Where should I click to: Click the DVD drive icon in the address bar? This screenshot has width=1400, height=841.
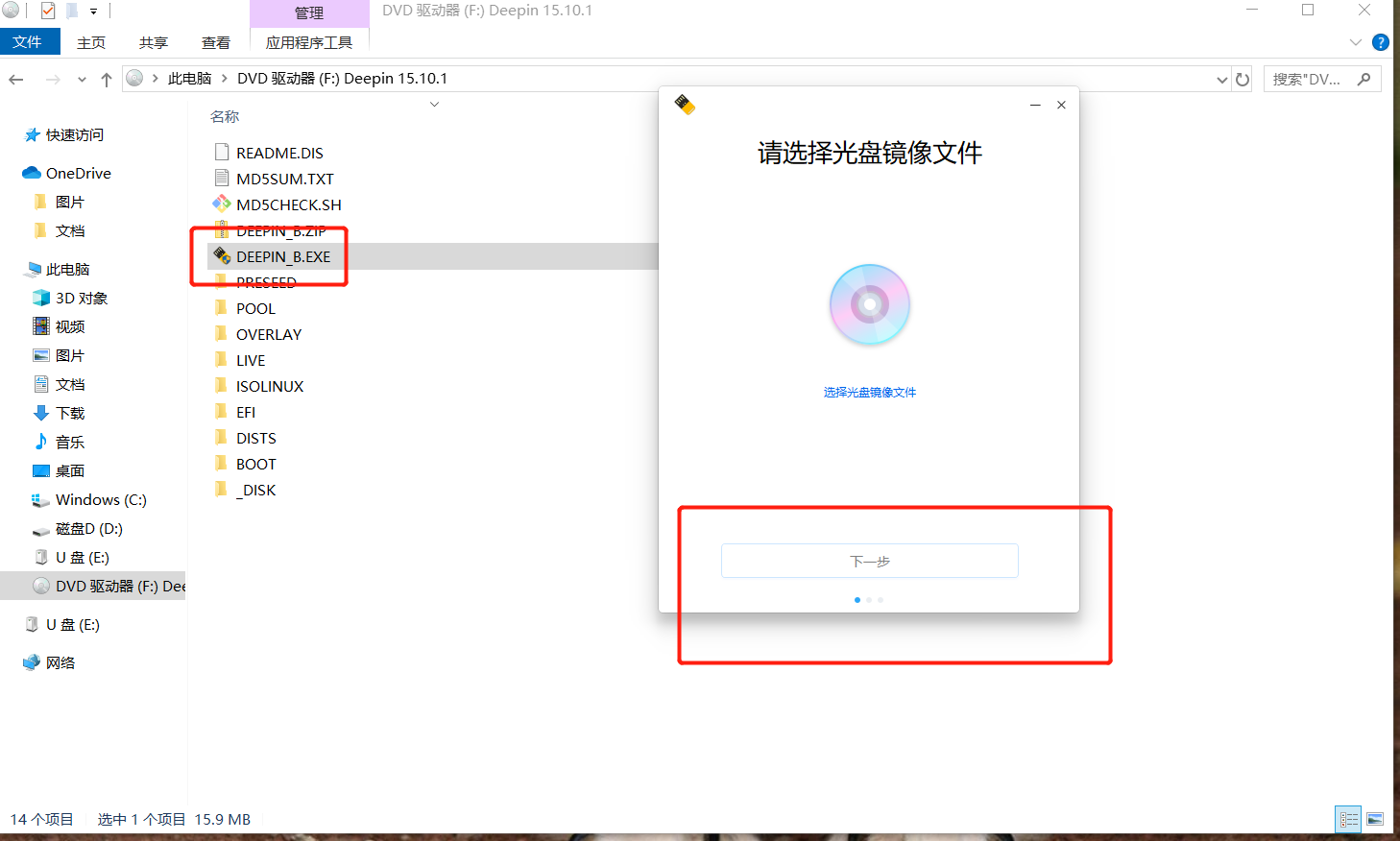135,78
